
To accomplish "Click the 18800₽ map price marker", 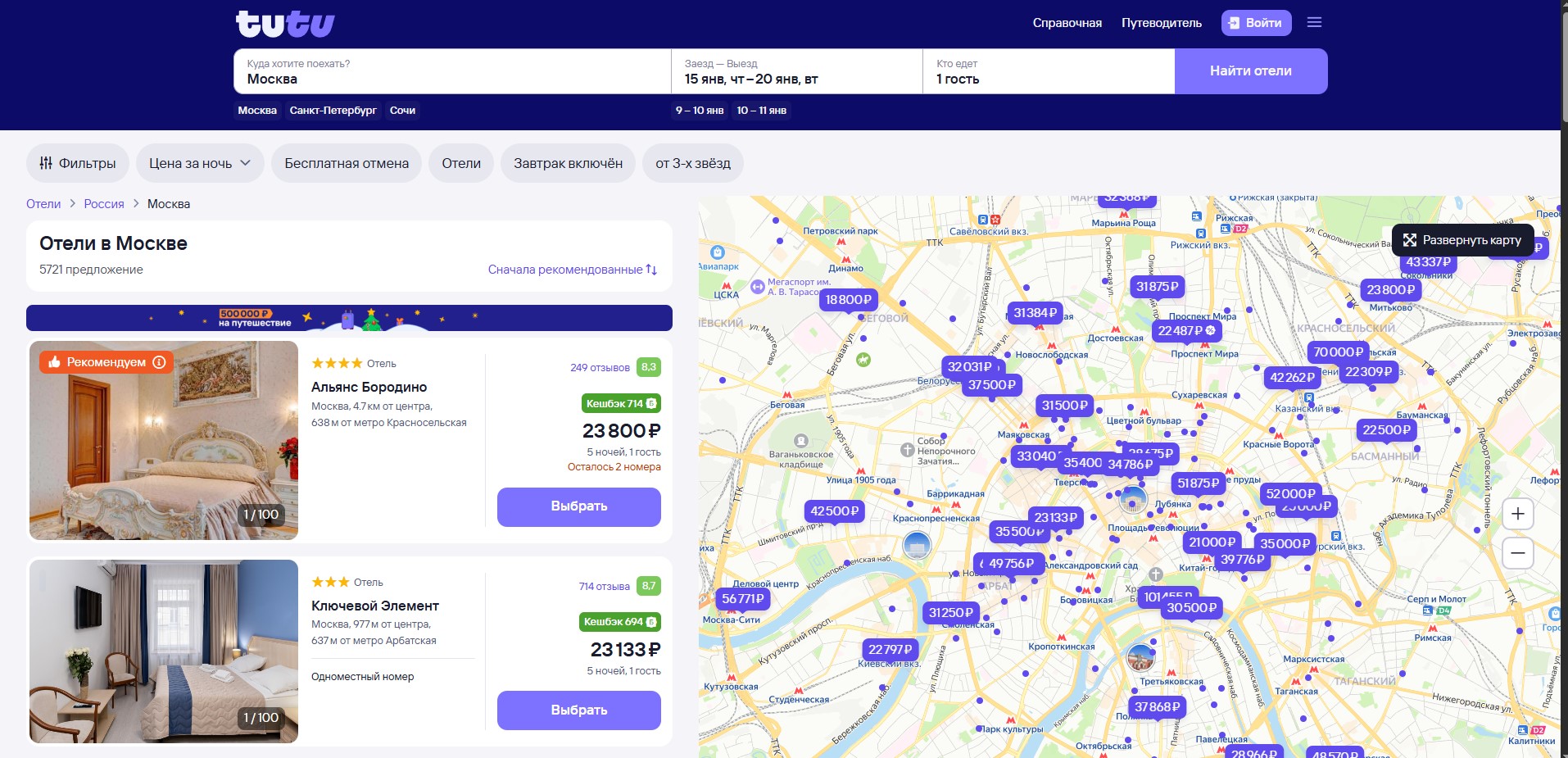I will tap(848, 300).
